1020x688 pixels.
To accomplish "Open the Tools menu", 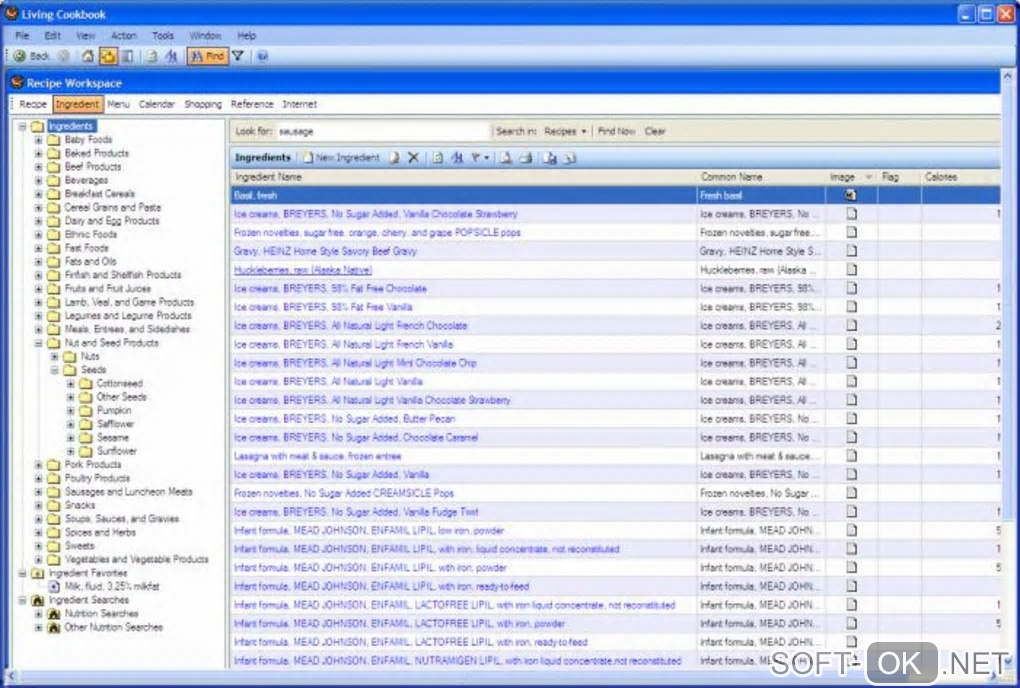I will click(163, 36).
